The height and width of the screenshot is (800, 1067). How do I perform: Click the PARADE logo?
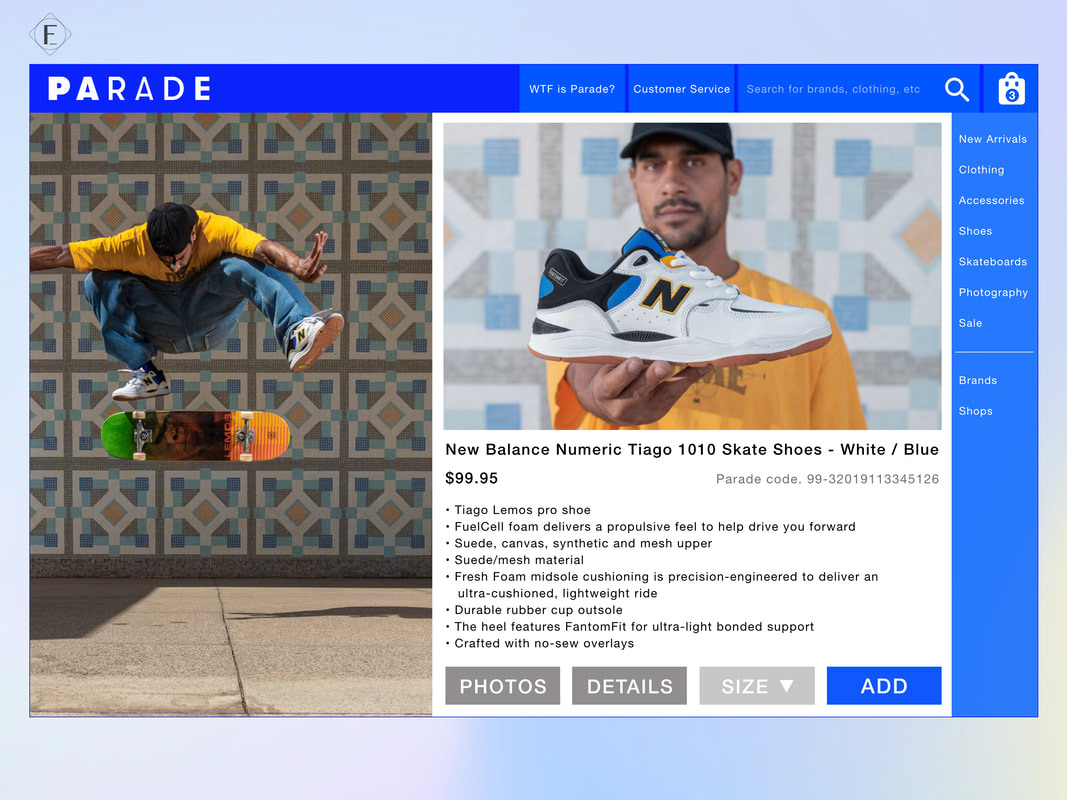click(129, 89)
